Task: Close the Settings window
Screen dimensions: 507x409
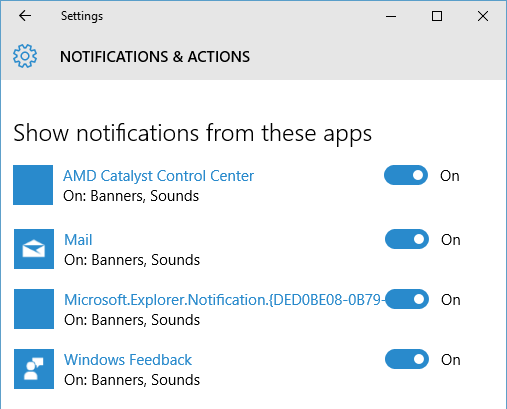Action: 483,16
